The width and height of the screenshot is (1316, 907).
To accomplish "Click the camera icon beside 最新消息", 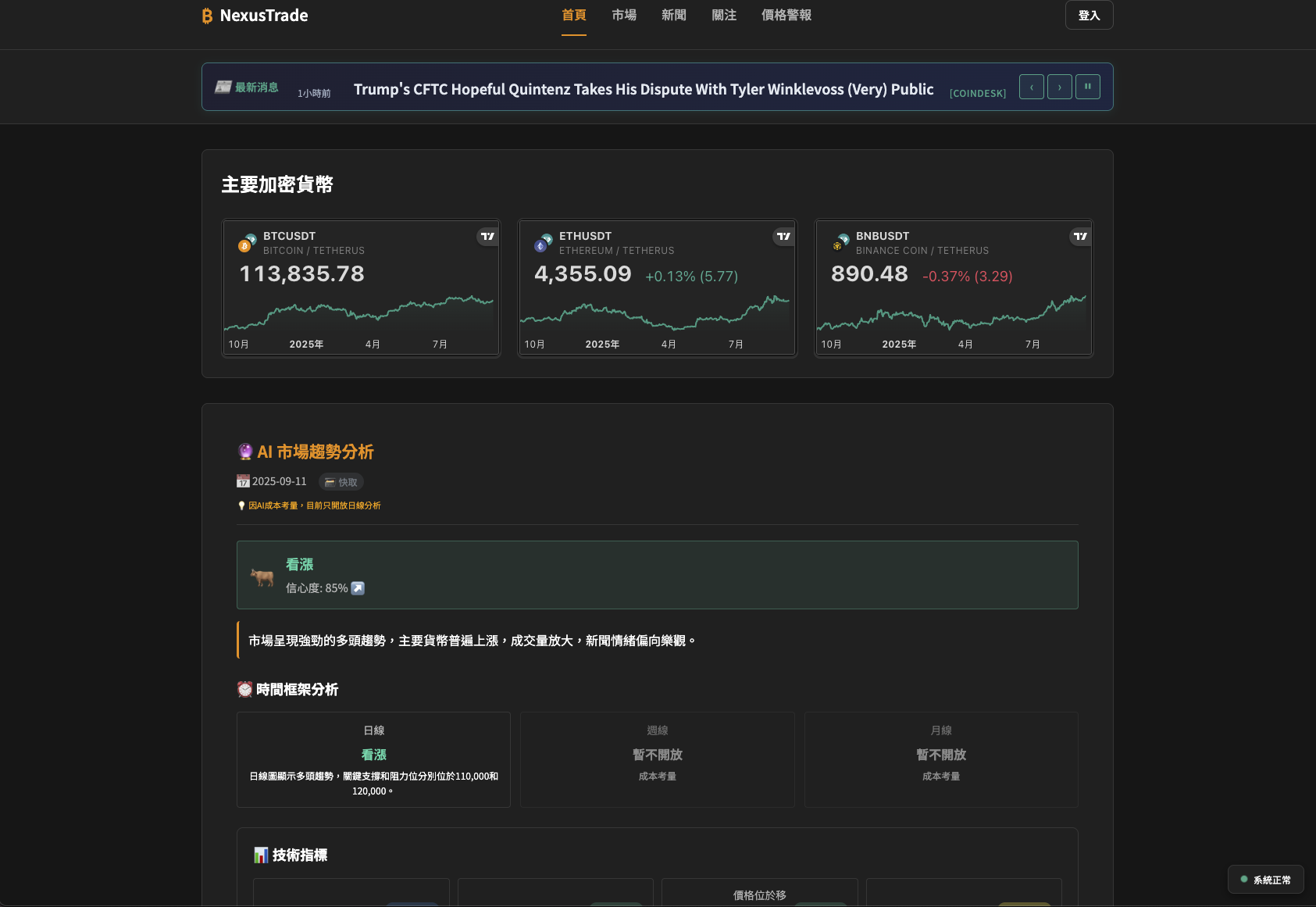I will (x=223, y=86).
